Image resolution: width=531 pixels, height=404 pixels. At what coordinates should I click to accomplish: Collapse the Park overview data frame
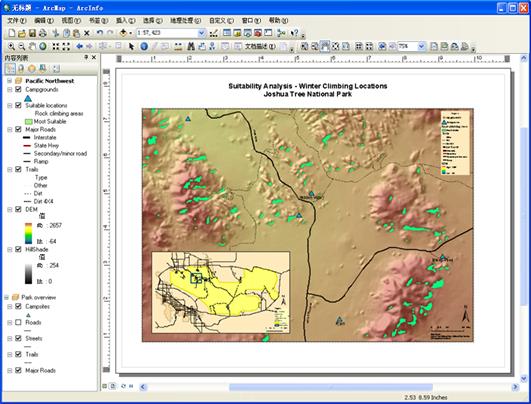point(6,297)
